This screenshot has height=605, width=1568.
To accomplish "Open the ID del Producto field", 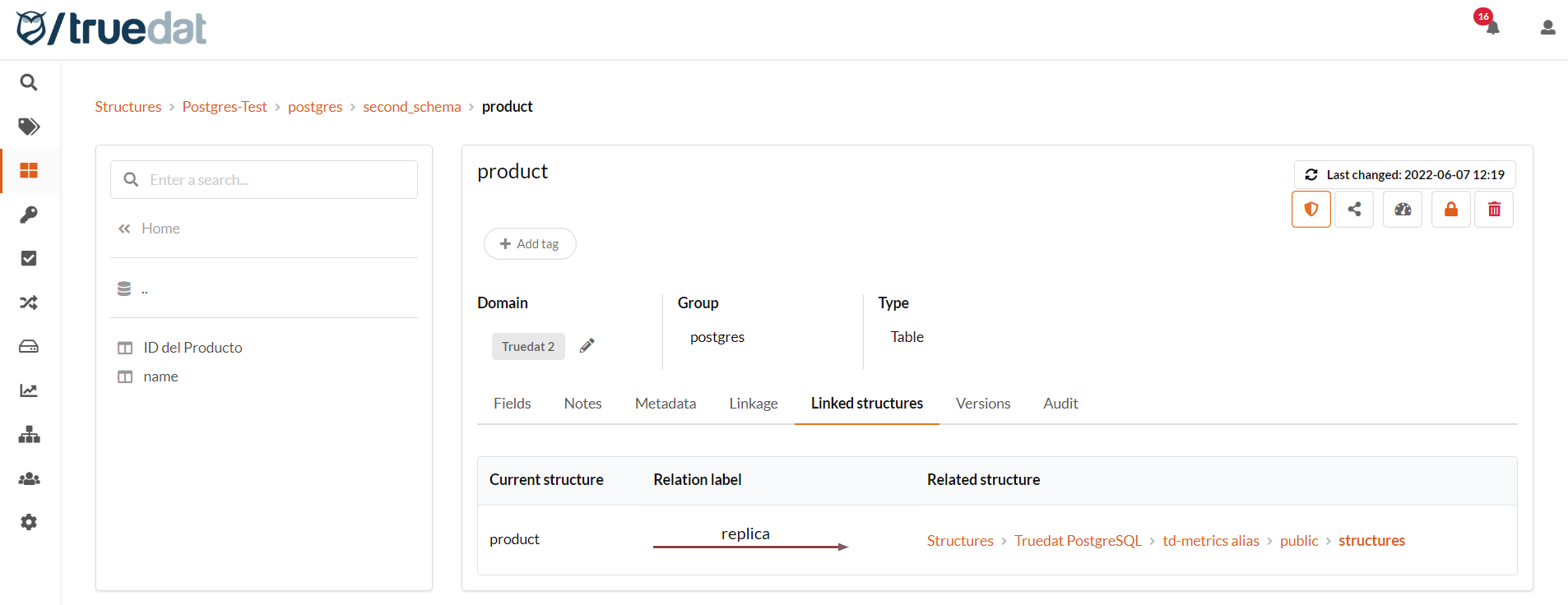I will point(193,348).
